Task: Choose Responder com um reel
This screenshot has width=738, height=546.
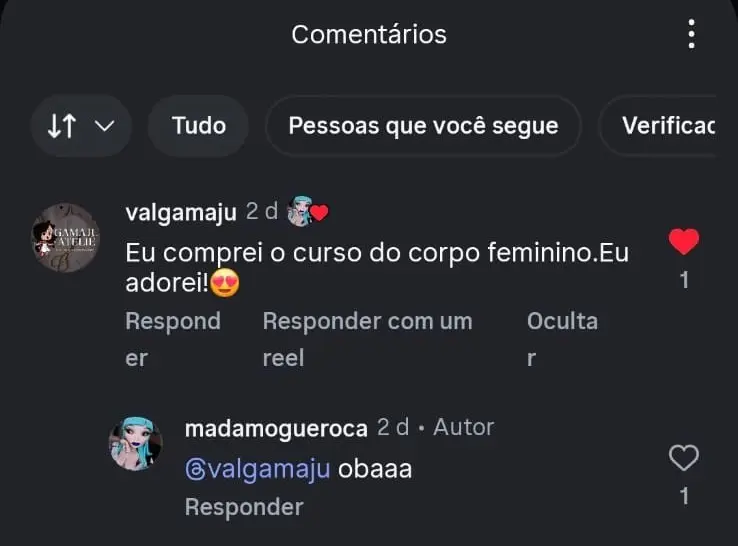Action: 367,339
